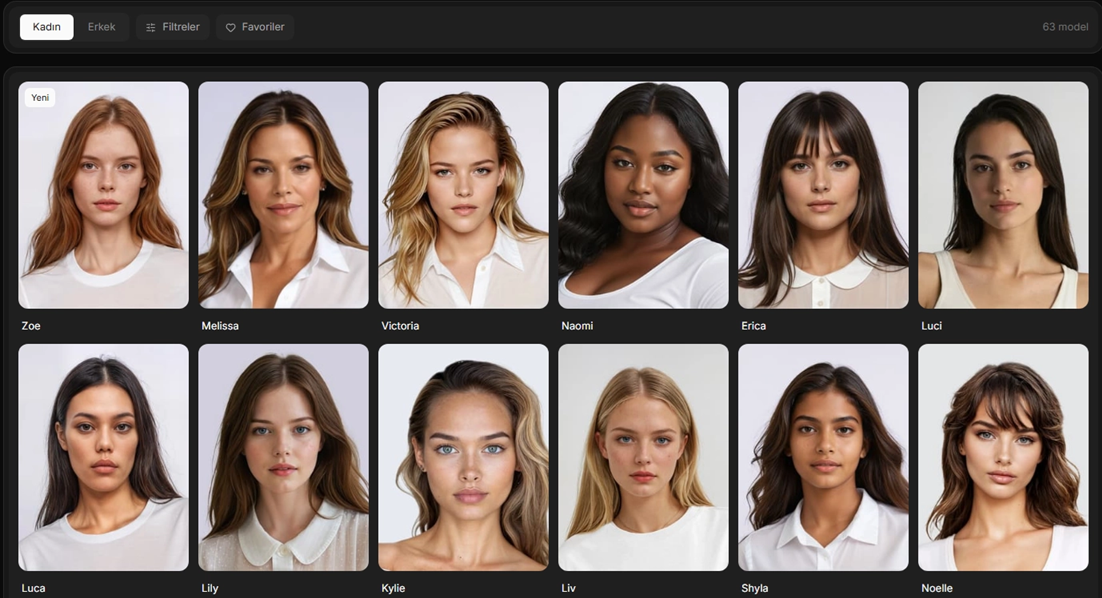Switch to the Kadın tab
Image resolution: width=1102 pixels, height=598 pixels.
(x=46, y=27)
